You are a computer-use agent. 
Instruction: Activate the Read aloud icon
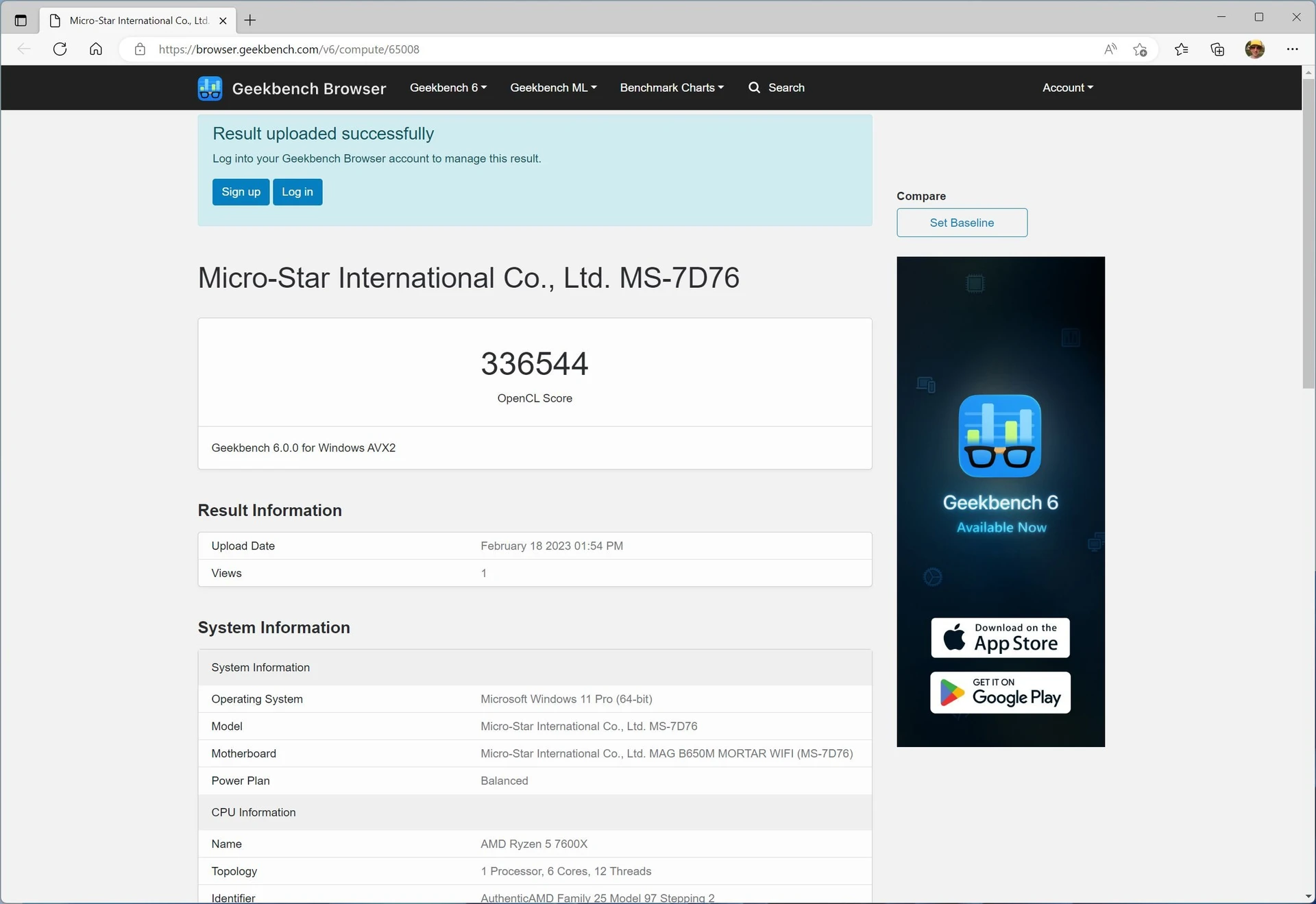[x=1110, y=49]
